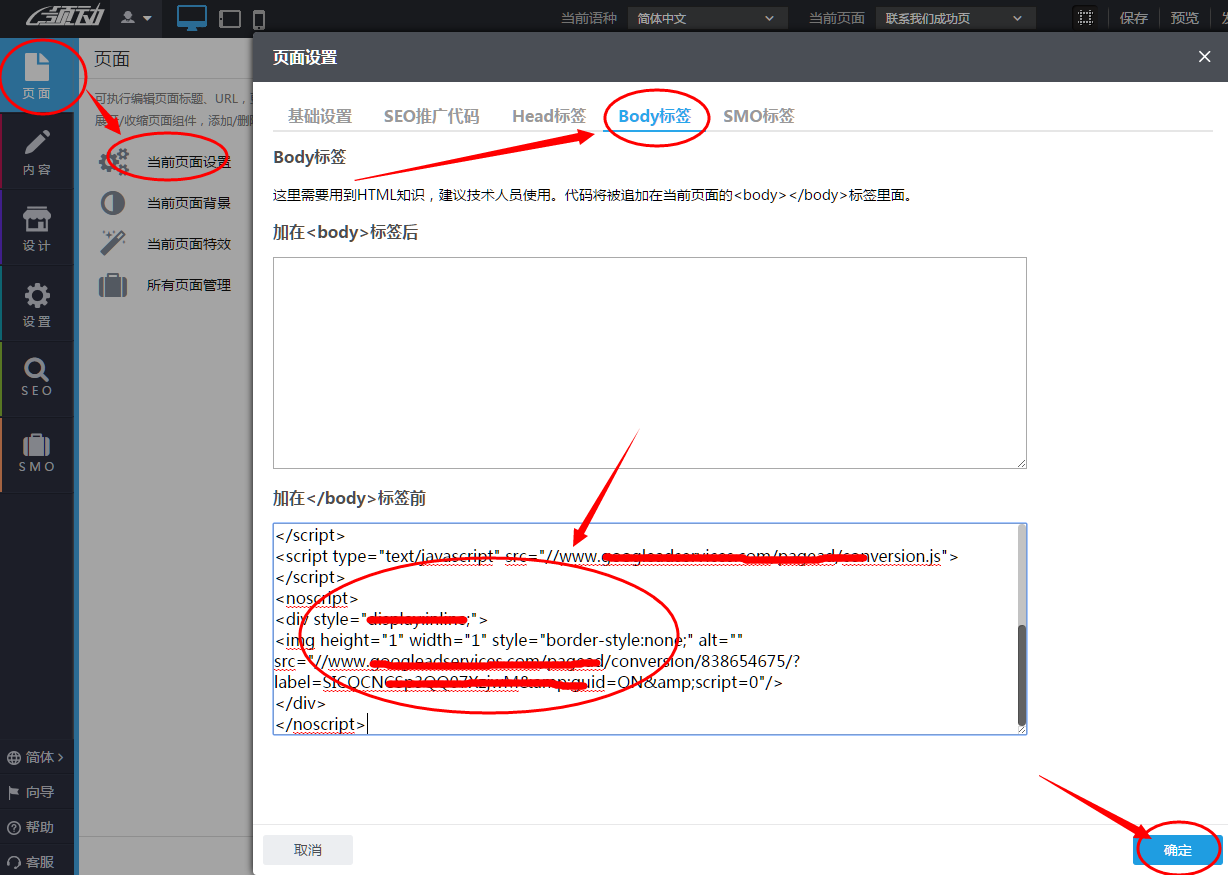Cancel the dialog via 取消

[x=307, y=849]
